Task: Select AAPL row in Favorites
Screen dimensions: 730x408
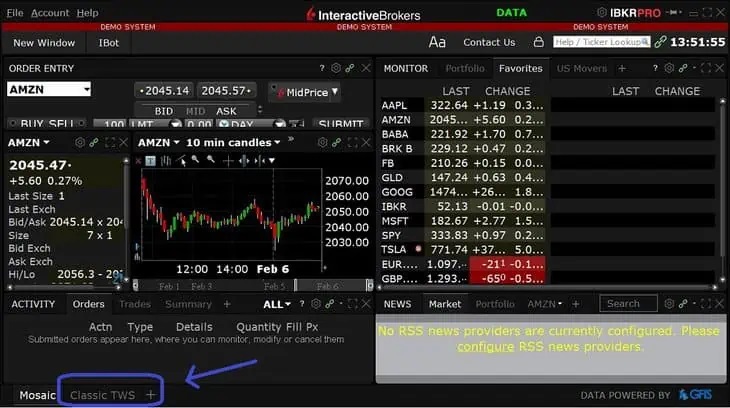Action: tap(462, 105)
